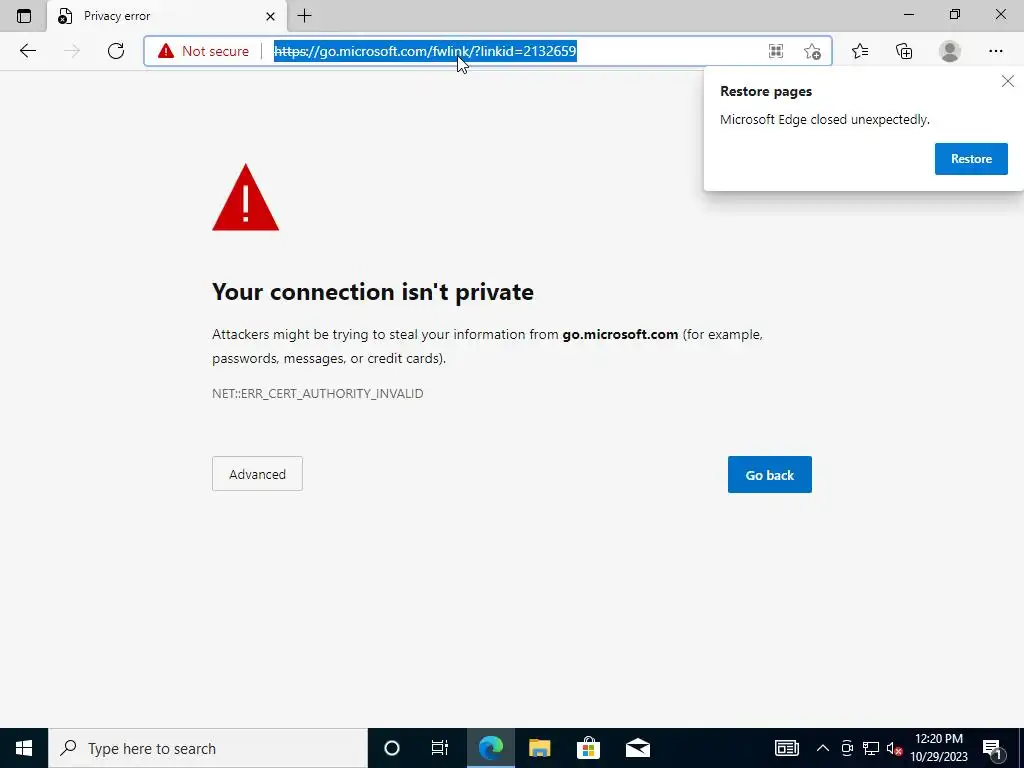Image resolution: width=1024 pixels, height=768 pixels.
Task: Refresh the page
Action: tap(116, 51)
